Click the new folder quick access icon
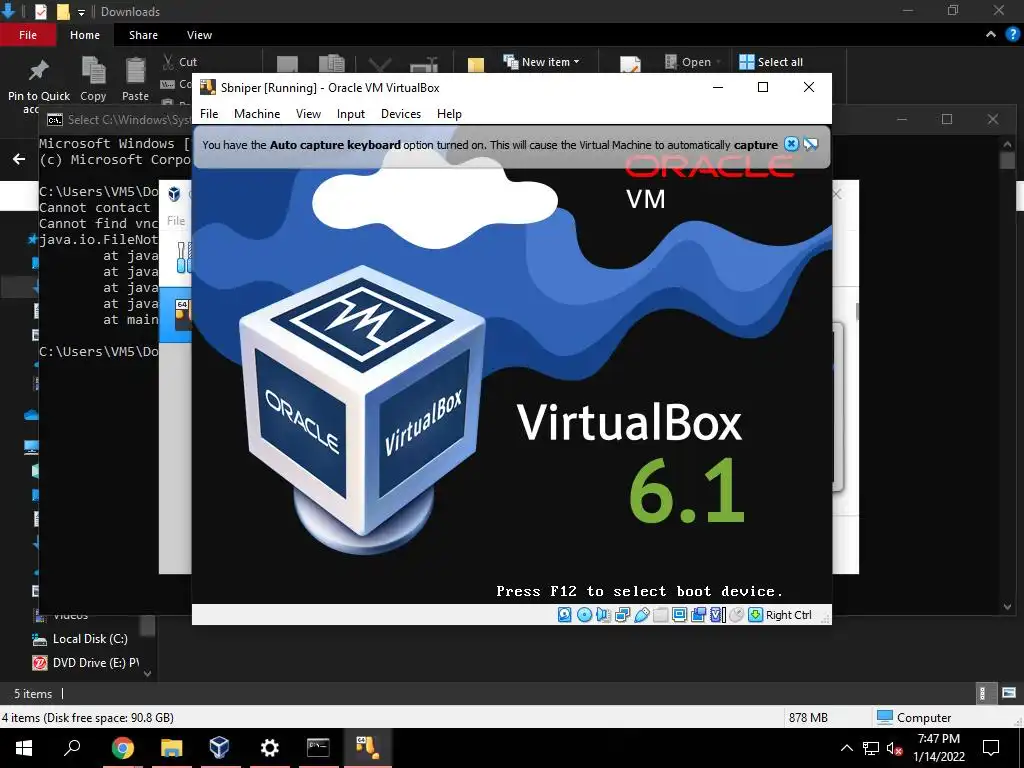This screenshot has width=1024, height=768. pyautogui.click(x=63, y=12)
